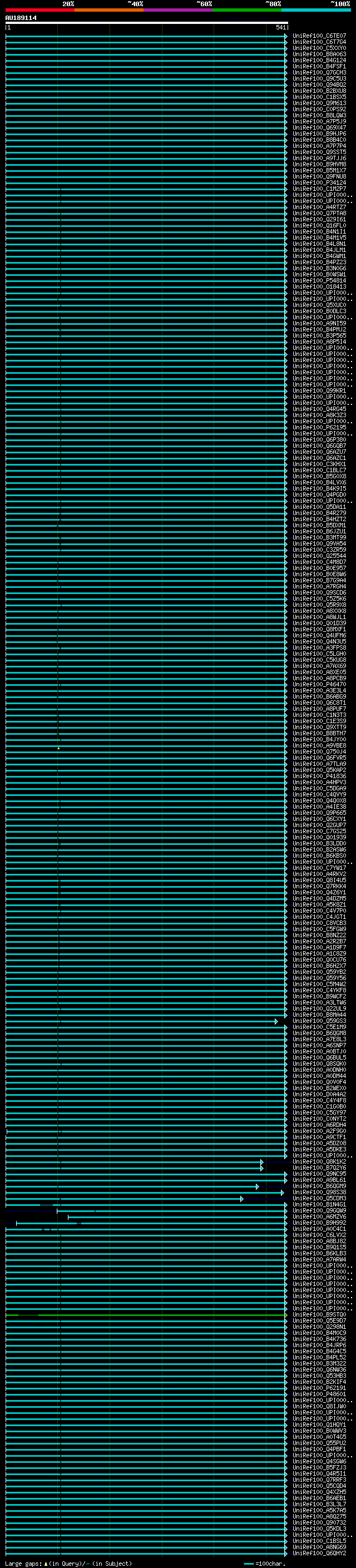This screenshot has width=356, height=1568.
Task: Click the orange ~40% identity legend segment
Action: pyautogui.click(x=109, y=10)
